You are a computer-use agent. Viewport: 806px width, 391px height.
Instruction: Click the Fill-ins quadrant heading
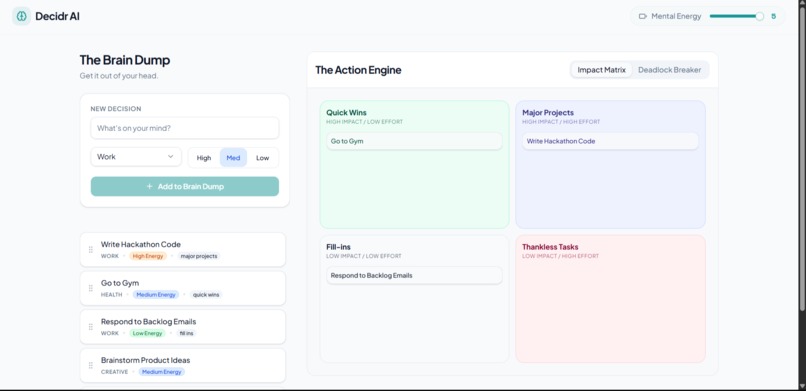pyautogui.click(x=338, y=247)
